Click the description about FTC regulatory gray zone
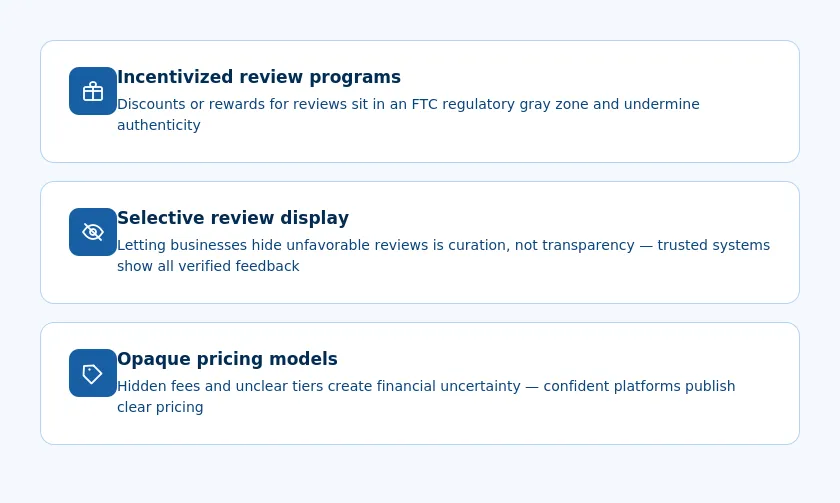 [408, 114]
